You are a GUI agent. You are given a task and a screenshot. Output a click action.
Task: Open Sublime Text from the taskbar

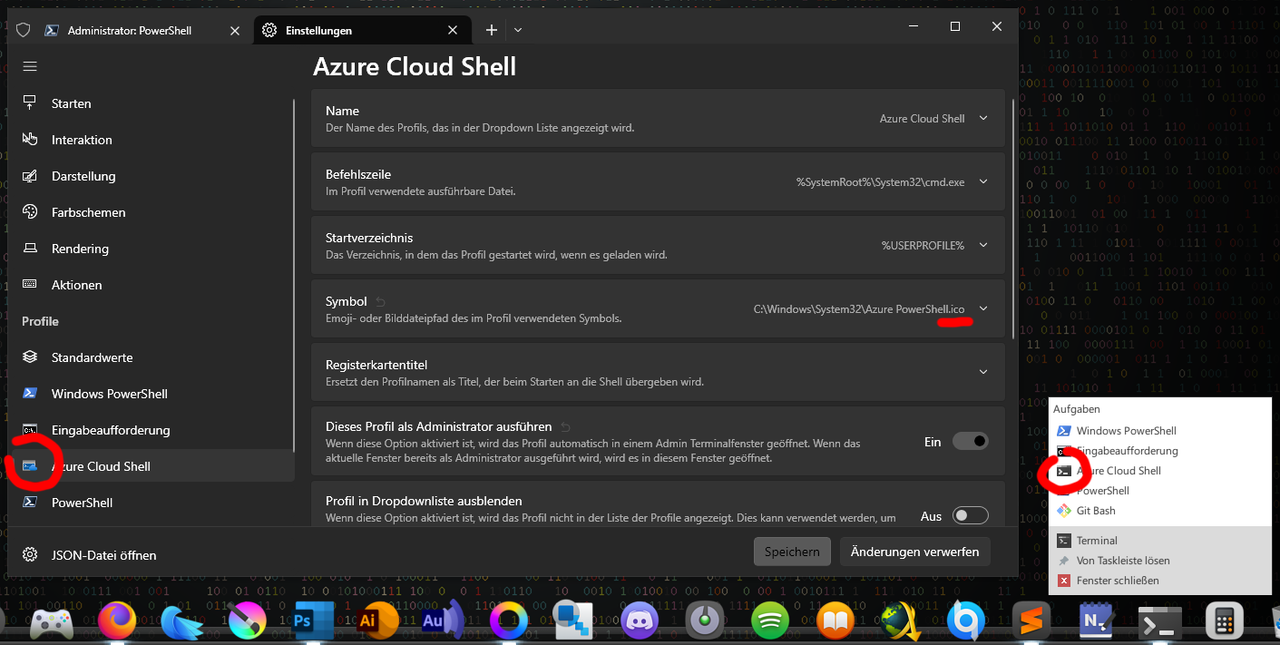(x=1031, y=622)
